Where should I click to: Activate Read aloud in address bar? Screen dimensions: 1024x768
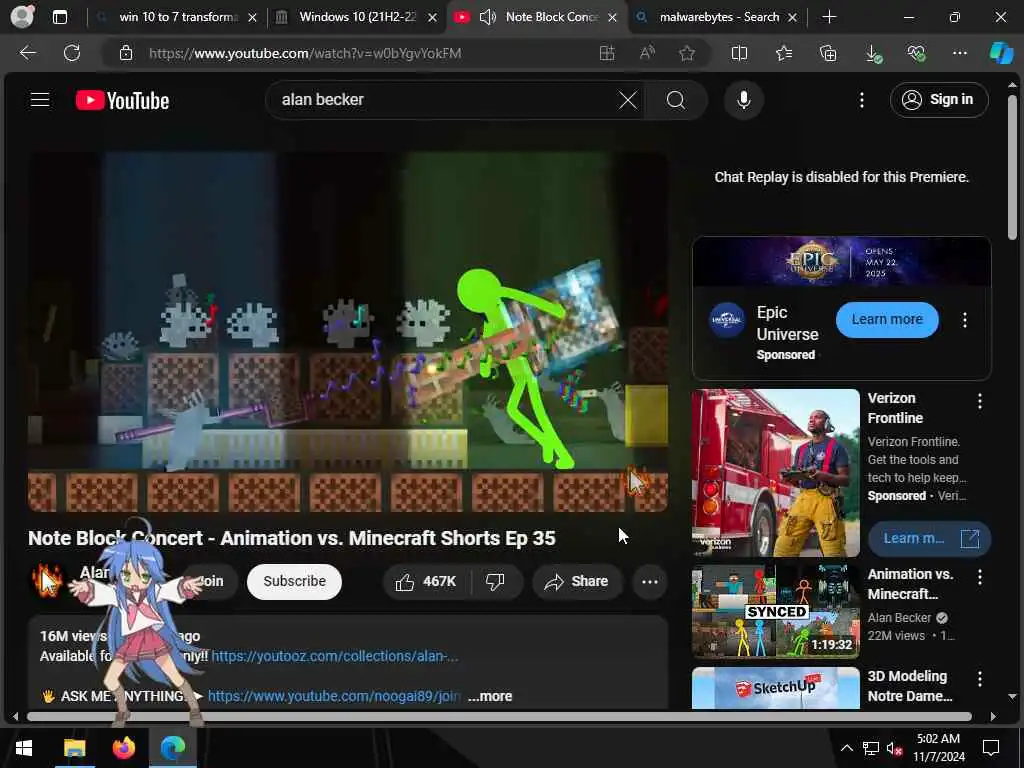647,54
